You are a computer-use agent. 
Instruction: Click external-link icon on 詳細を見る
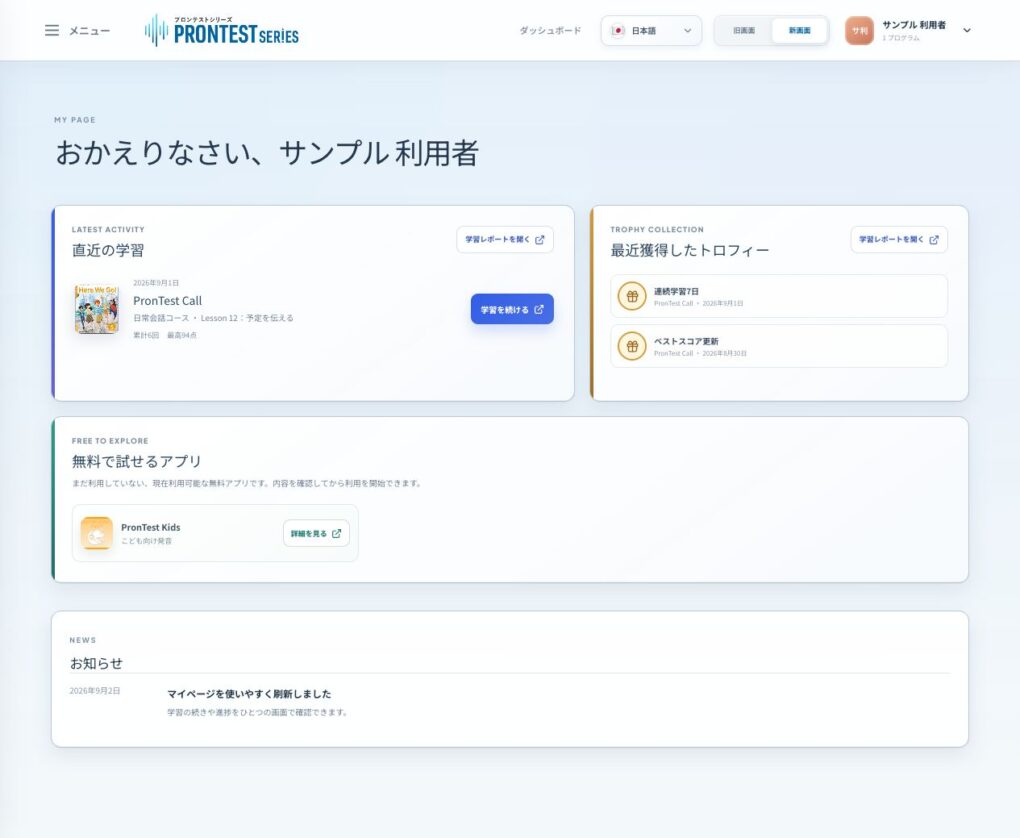[x=336, y=534]
